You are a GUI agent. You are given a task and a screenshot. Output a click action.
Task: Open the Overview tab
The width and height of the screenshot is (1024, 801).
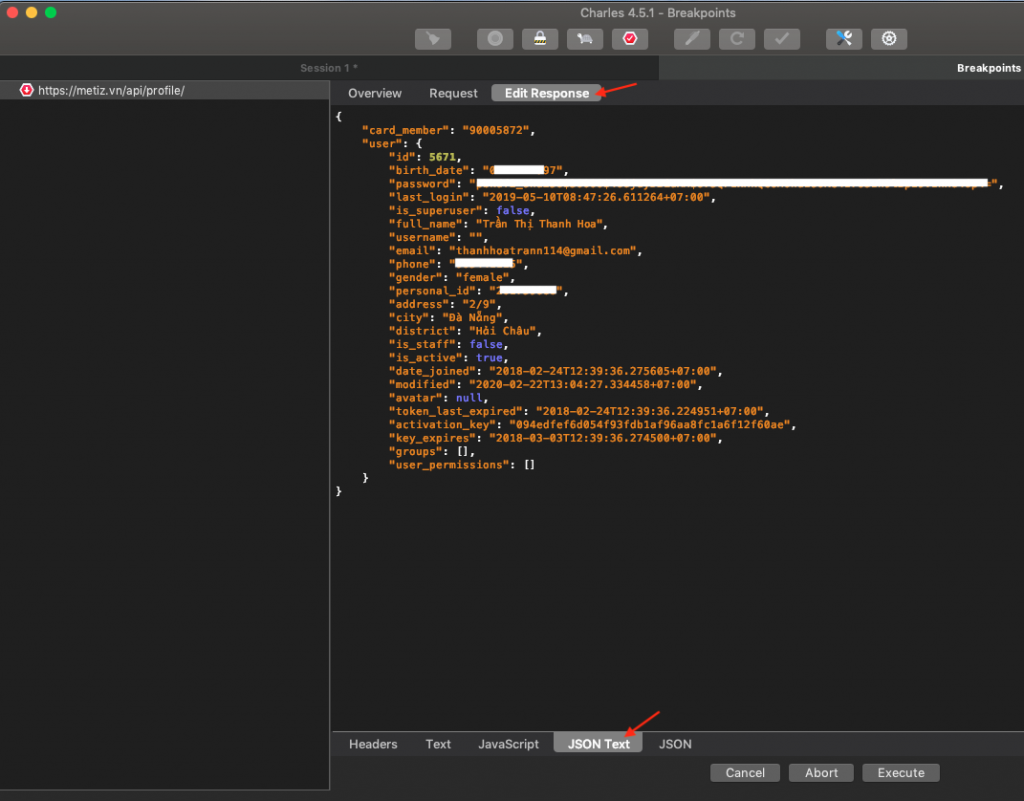coord(375,93)
